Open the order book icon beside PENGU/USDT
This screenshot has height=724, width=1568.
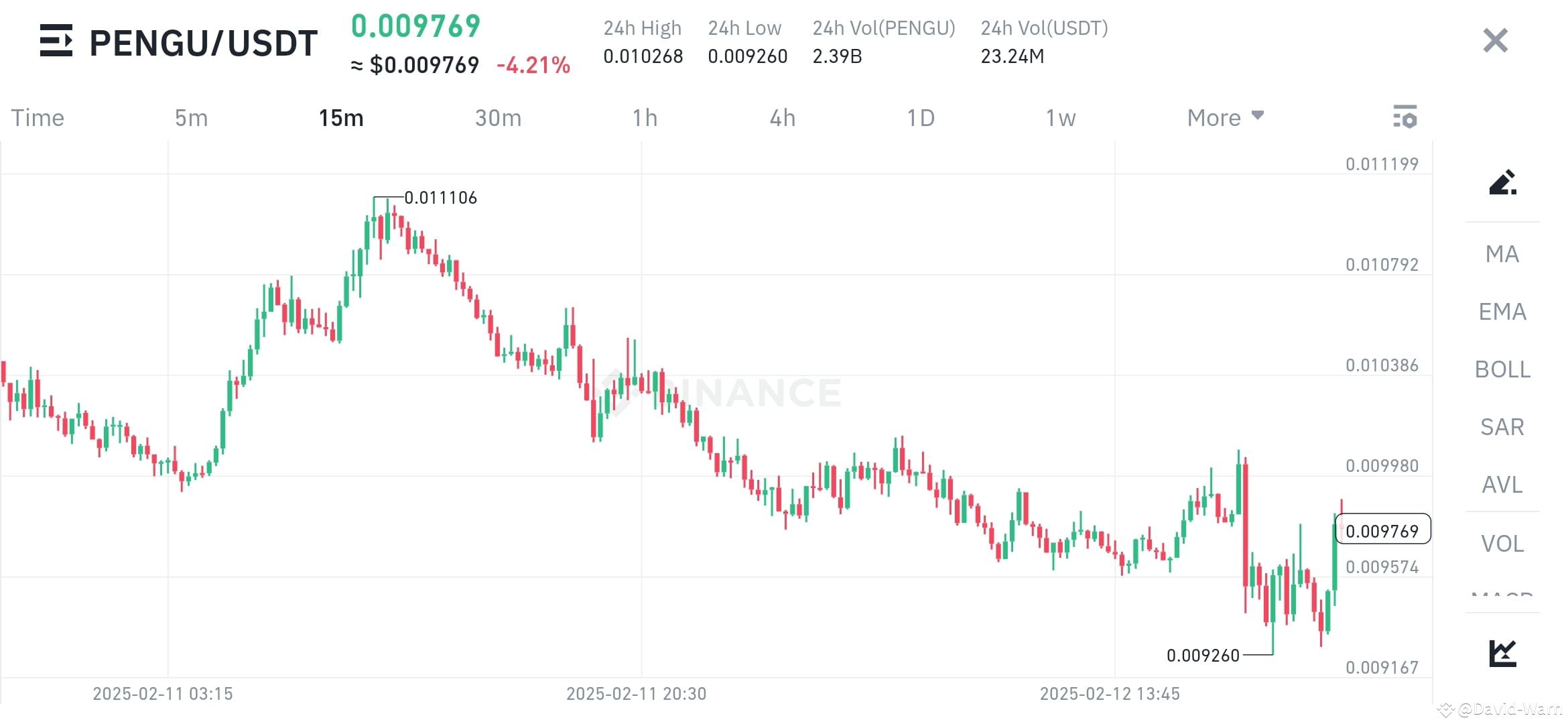[x=57, y=42]
